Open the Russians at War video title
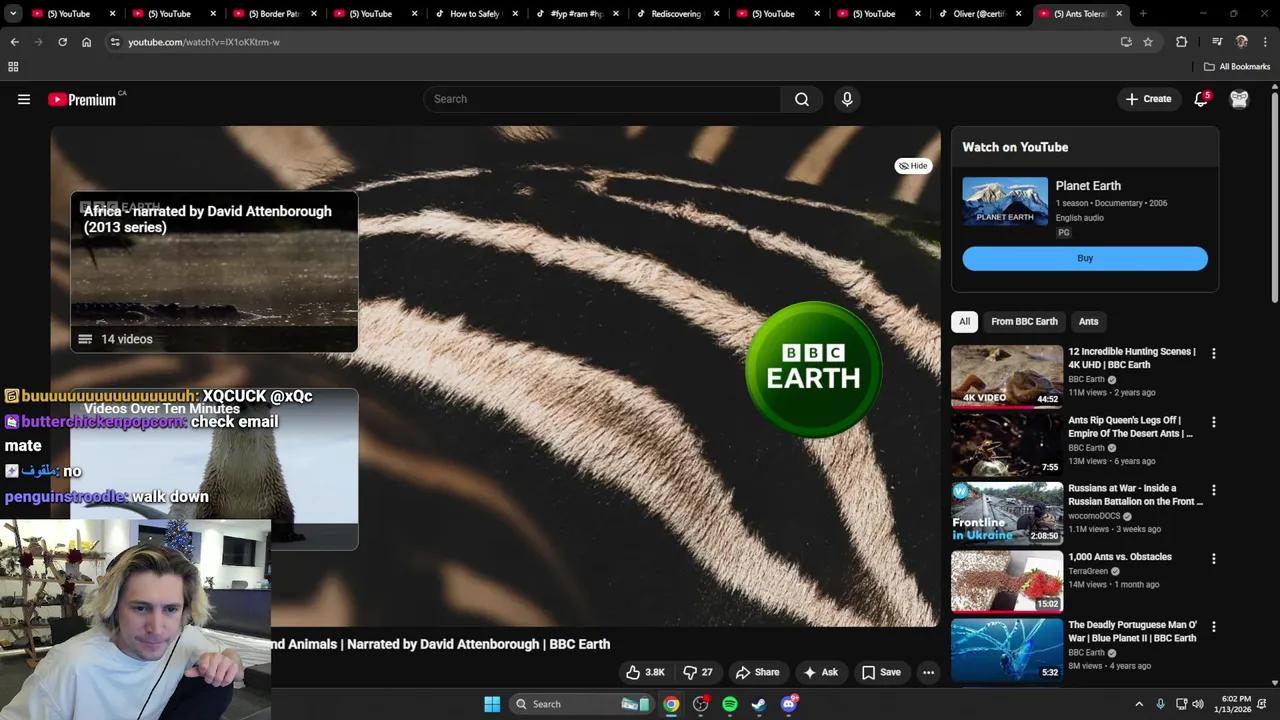1280x720 pixels. pos(1135,495)
